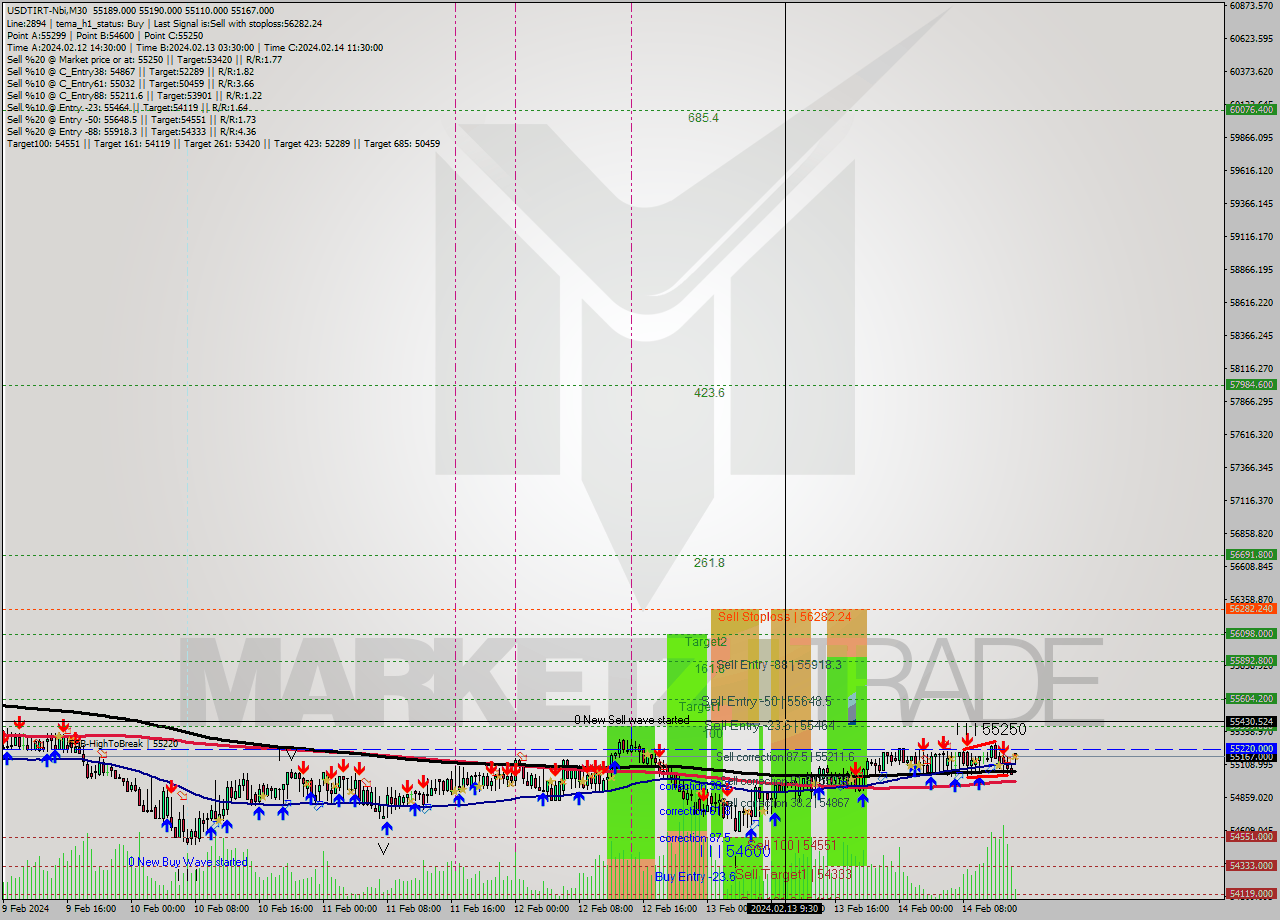Select the 'Line:2894 | tema_h1_status: Buy' info line
This screenshot has height=920, width=1280.
coord(164,23)
